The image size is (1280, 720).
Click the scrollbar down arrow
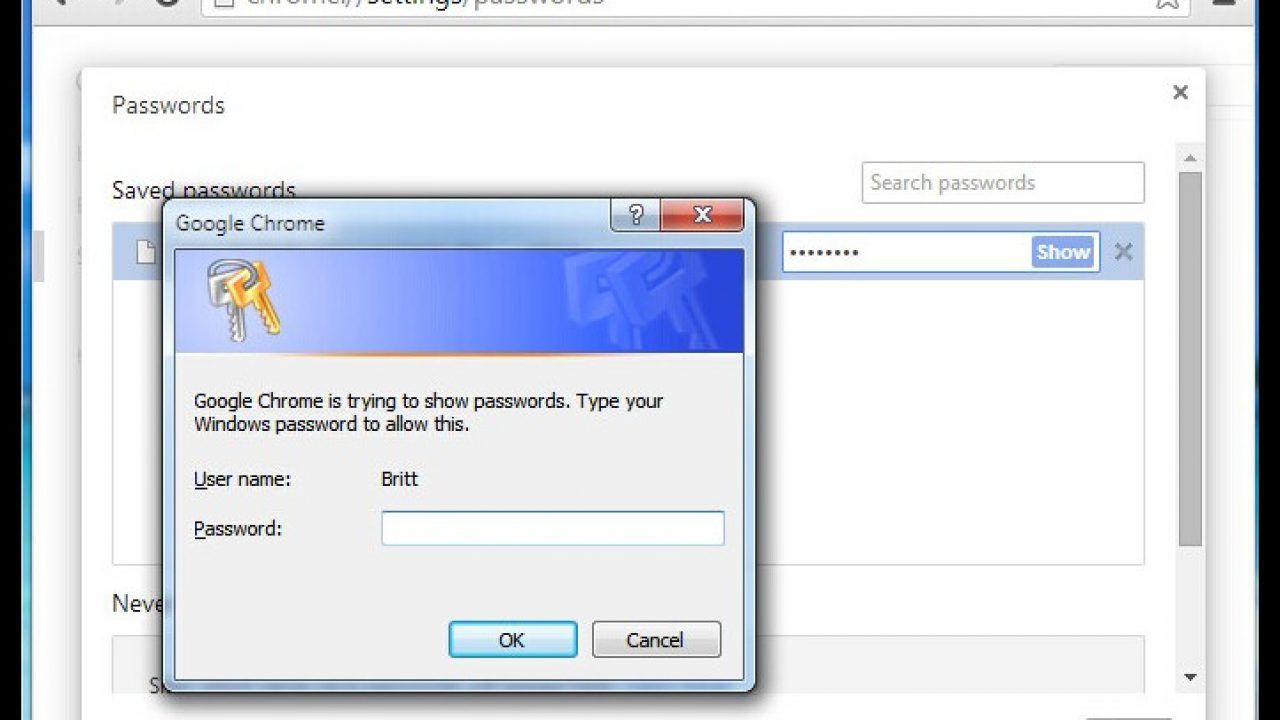[1190, 677]
